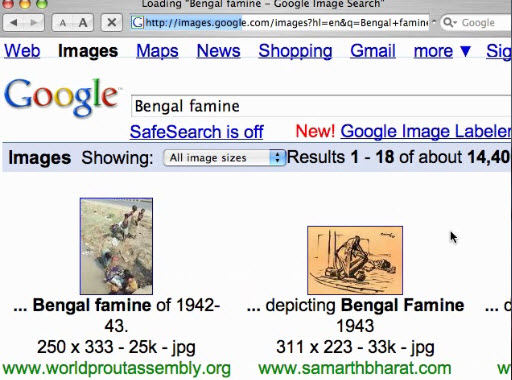The height and width of the screenshot is (380, 512).
Task: Open Gmail from the top navigation
Action: (x=373, y=51)
